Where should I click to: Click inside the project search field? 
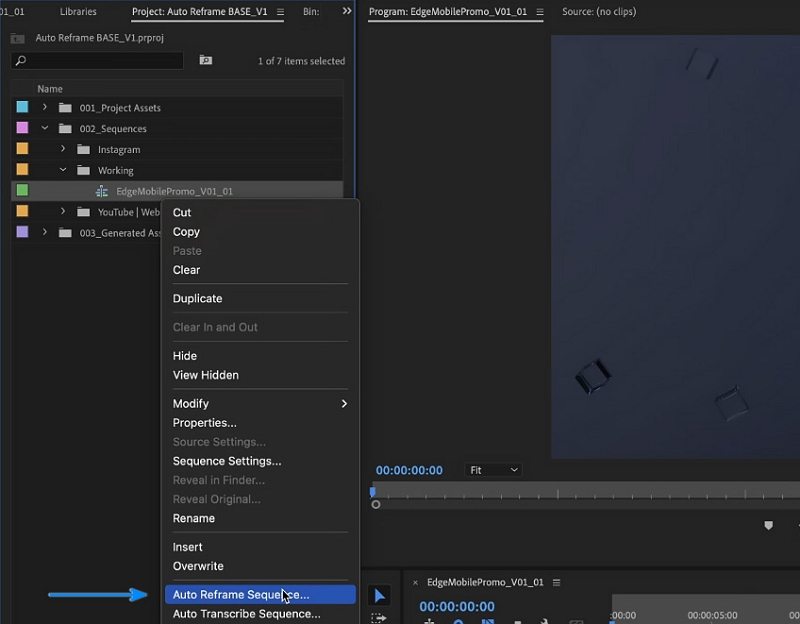pyautogui.click(x=100, y=61)
